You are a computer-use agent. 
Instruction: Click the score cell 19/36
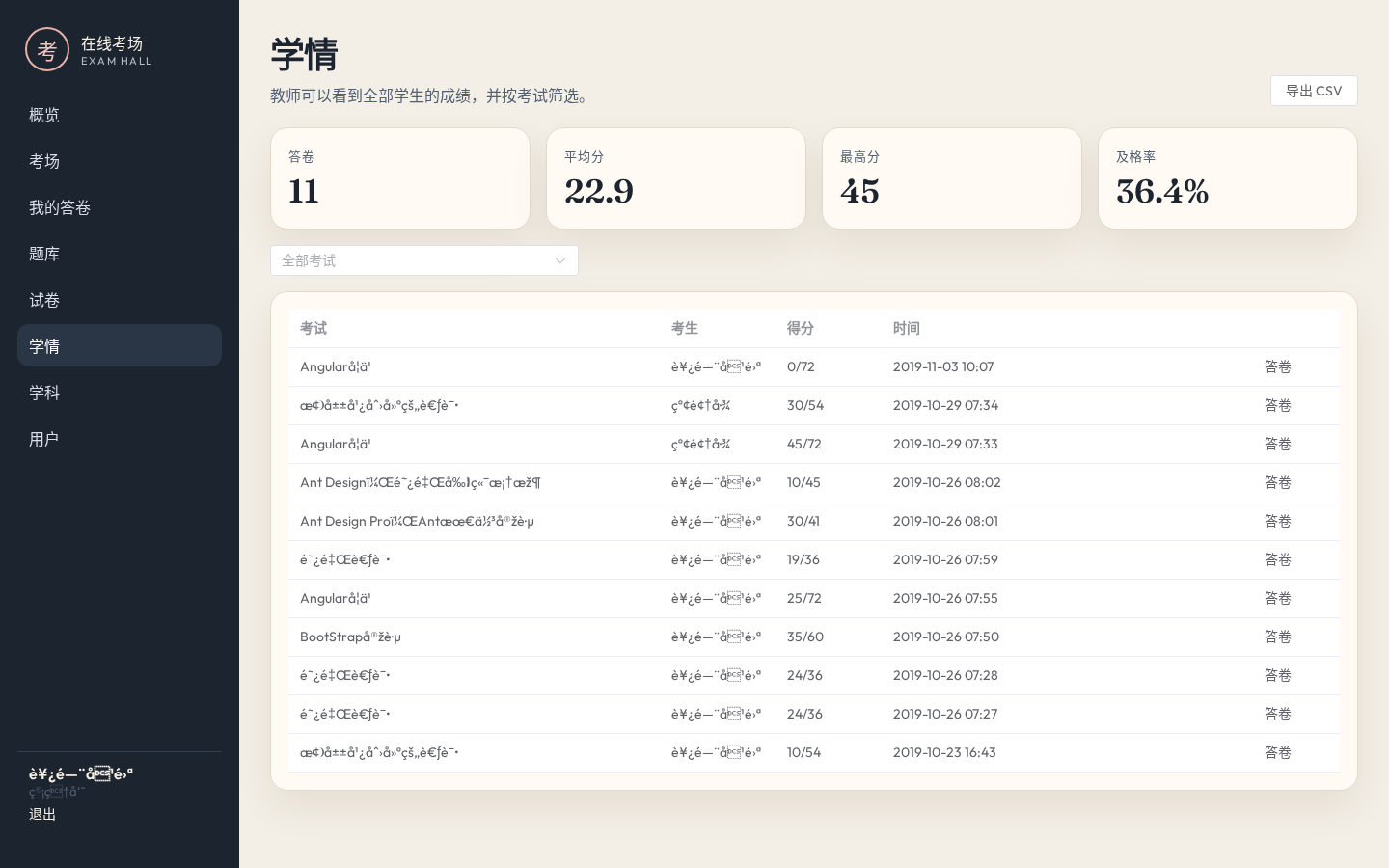[803, 559]
